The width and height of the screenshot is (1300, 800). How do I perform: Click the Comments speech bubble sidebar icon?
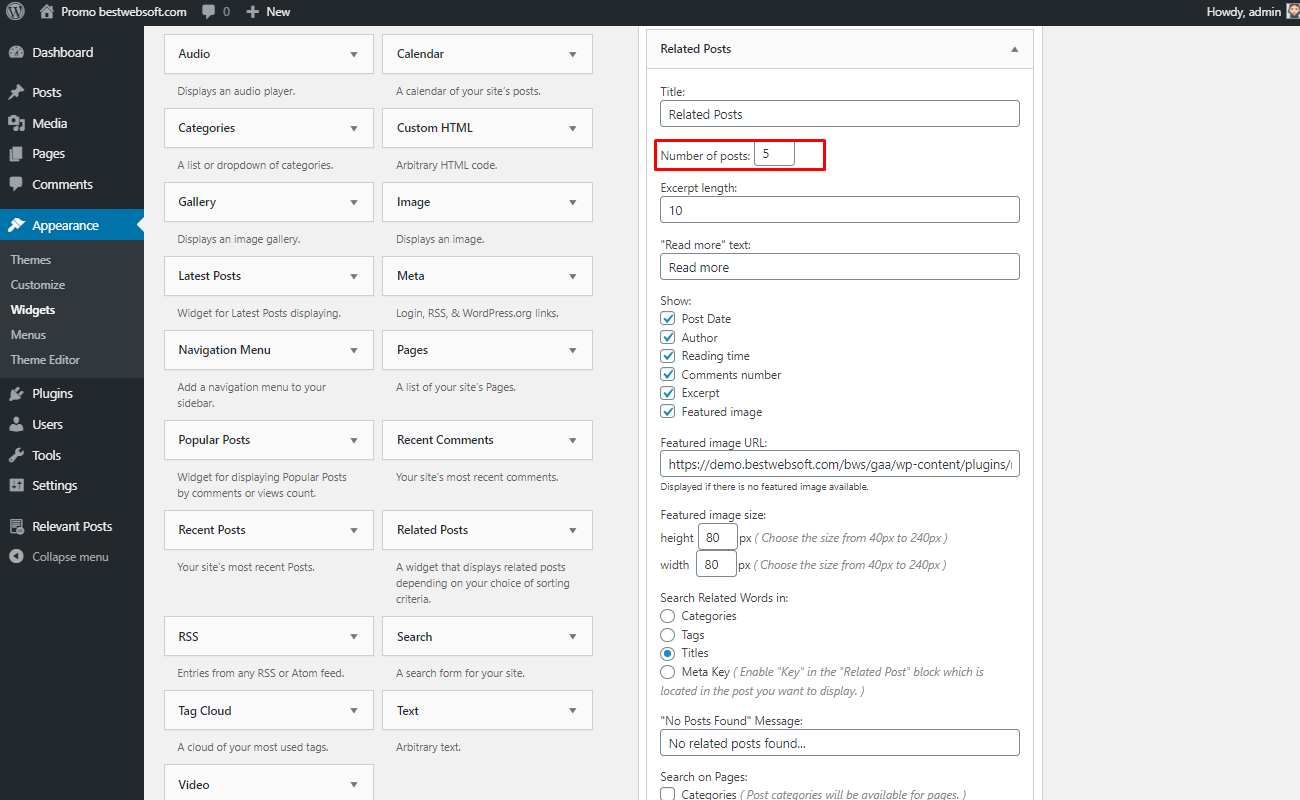coord(16,184)
